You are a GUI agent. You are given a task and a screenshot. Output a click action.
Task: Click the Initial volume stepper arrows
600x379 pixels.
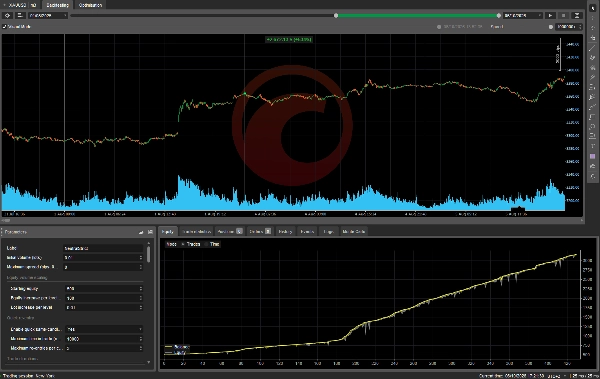tap(141, 257)
